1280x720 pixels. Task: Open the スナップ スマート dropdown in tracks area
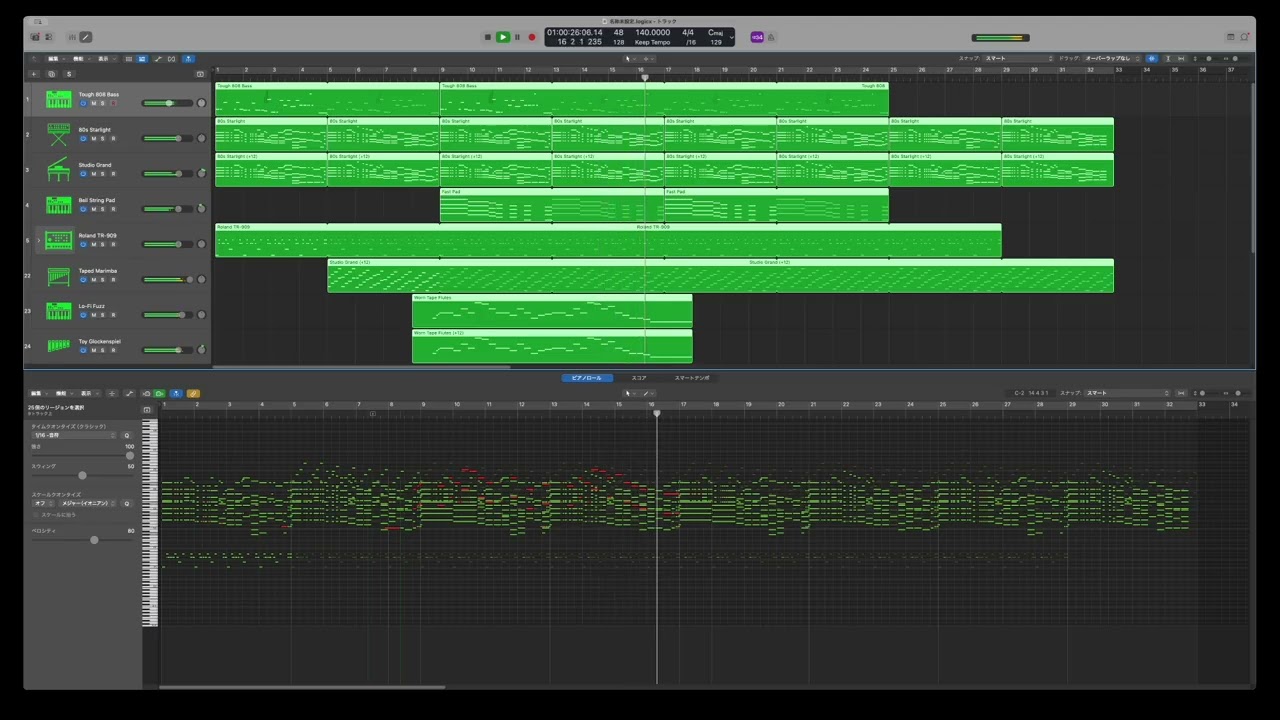click(x=1019, y=58)
